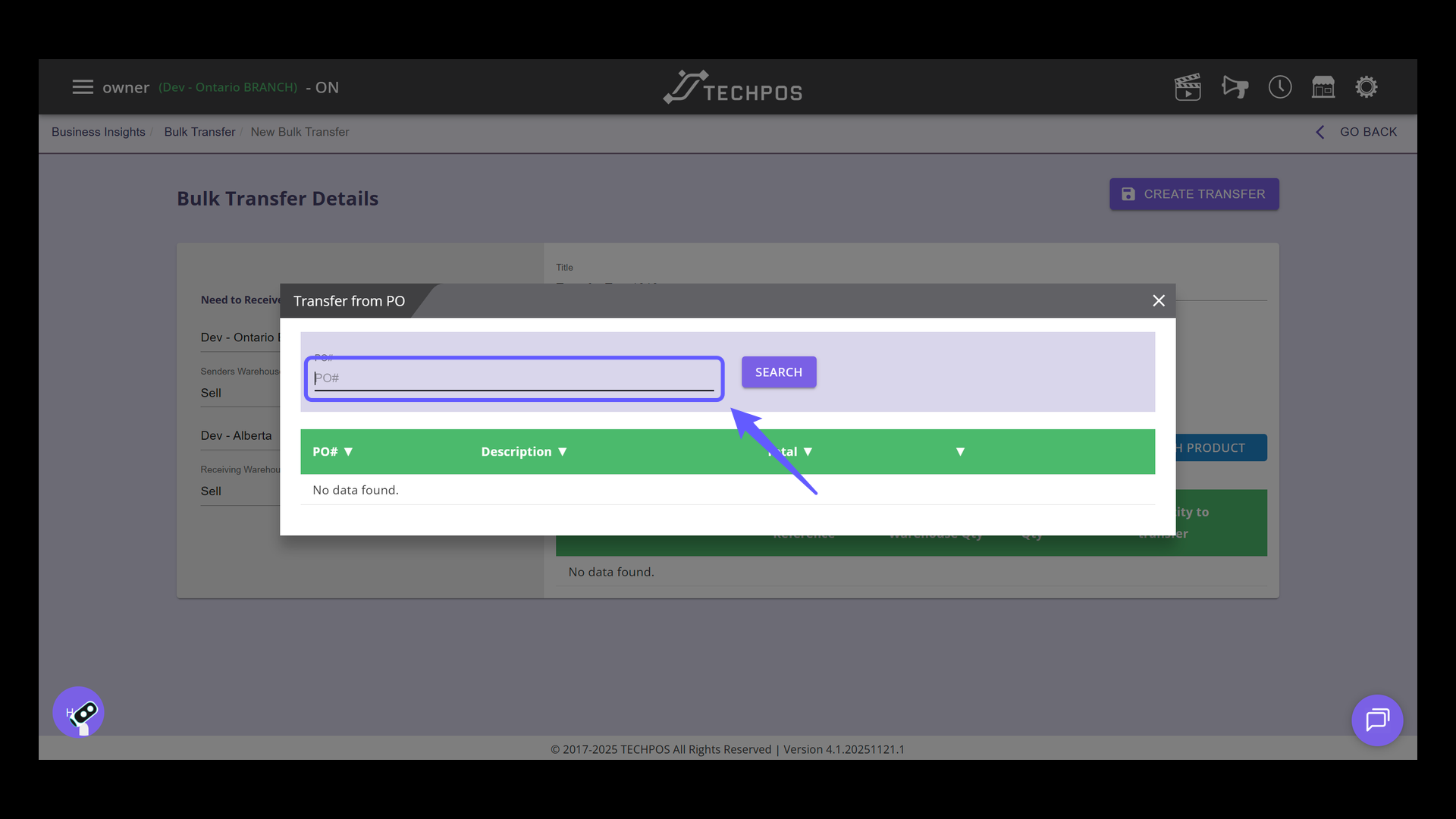Screen dimensions: 1456x819
Task: Sort by Description column arrow
Action: (x=562, y=452)
